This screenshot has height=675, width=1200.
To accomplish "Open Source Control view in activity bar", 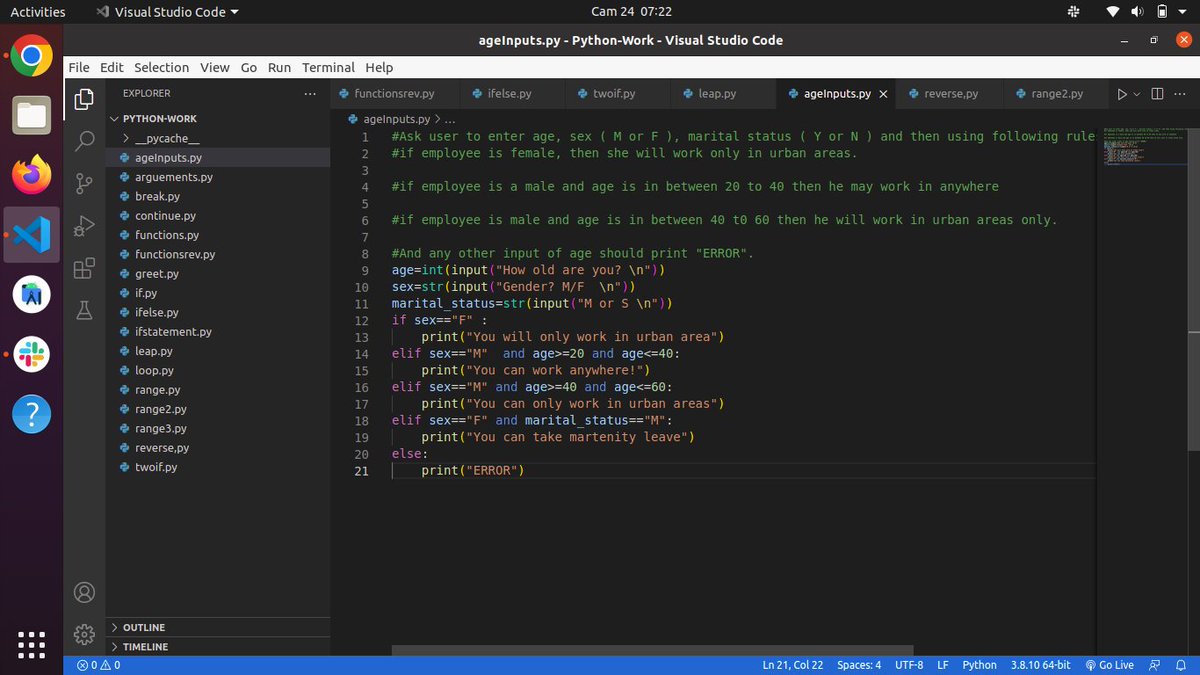I will [85, 183].
